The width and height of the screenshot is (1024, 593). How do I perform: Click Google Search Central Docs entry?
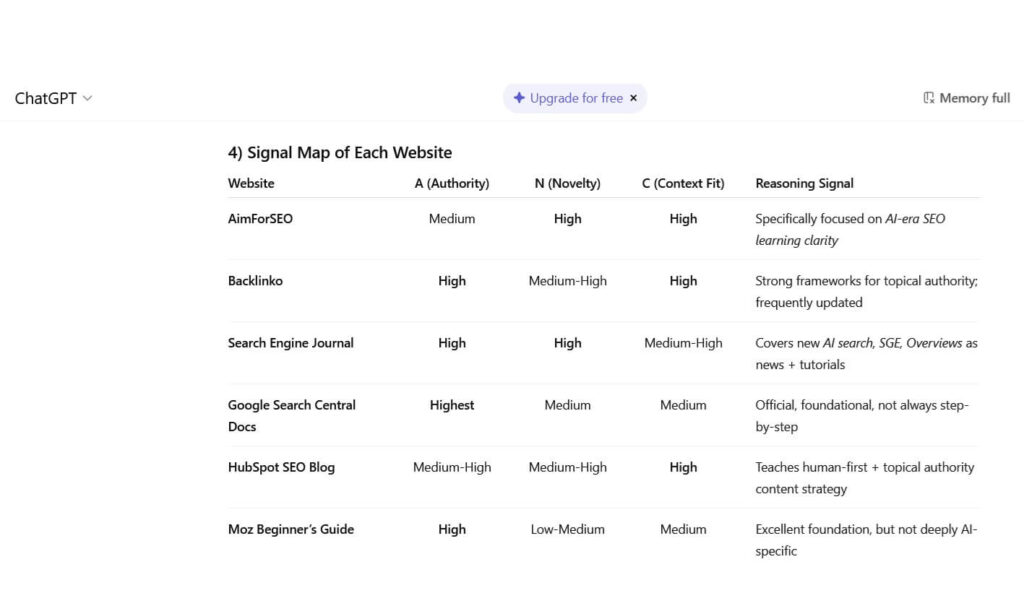(291, 415)
